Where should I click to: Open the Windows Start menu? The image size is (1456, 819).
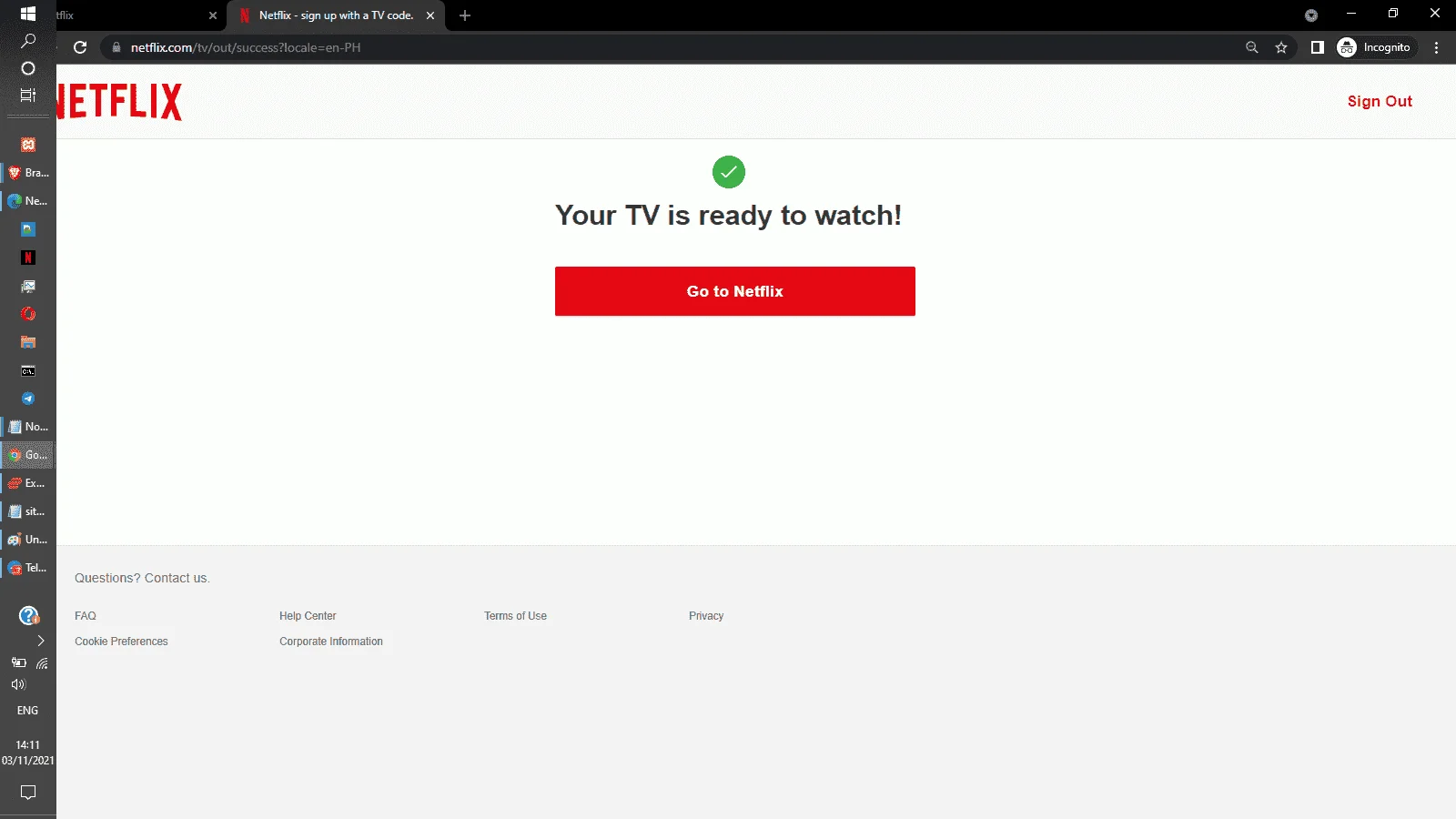pyautogui.click(x=27, y=14)
